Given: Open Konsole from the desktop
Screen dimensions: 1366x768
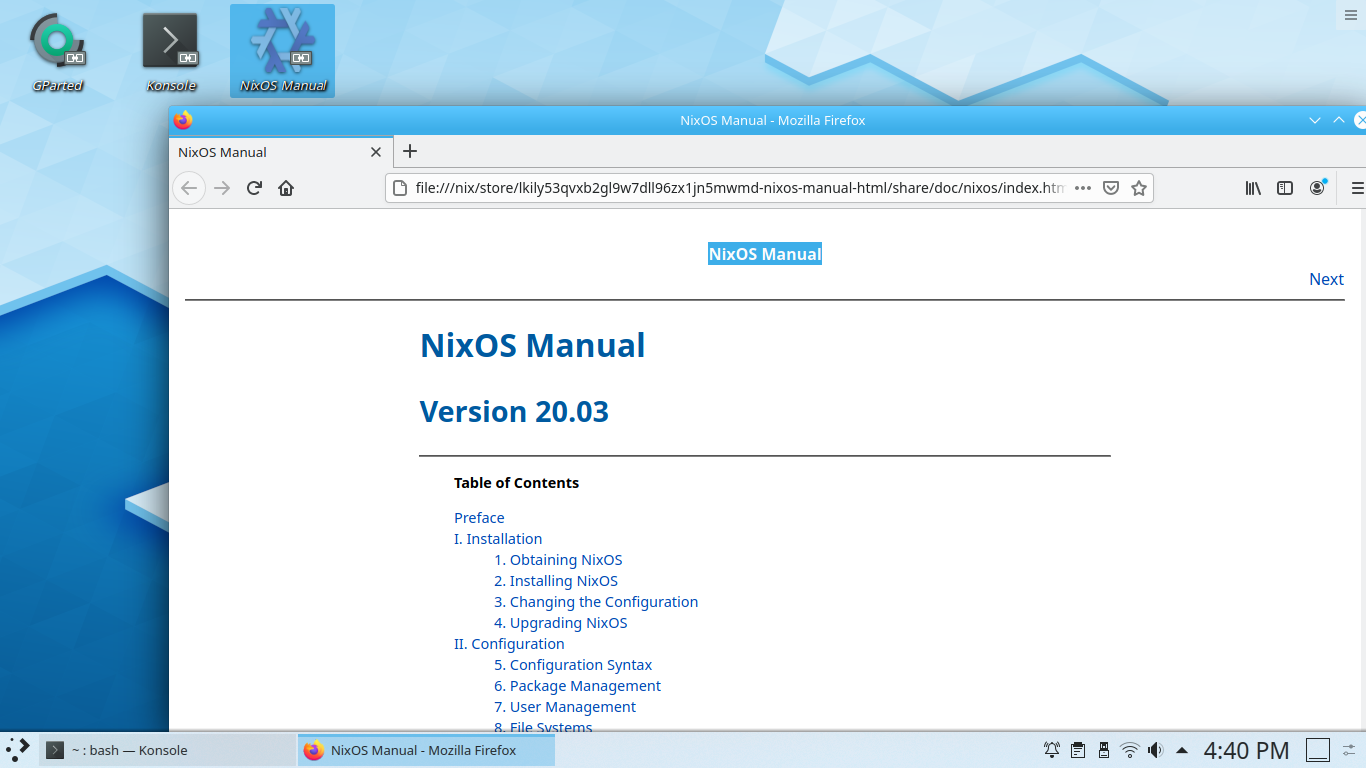Looking at the screenshot, I should (x=169, y=44).
